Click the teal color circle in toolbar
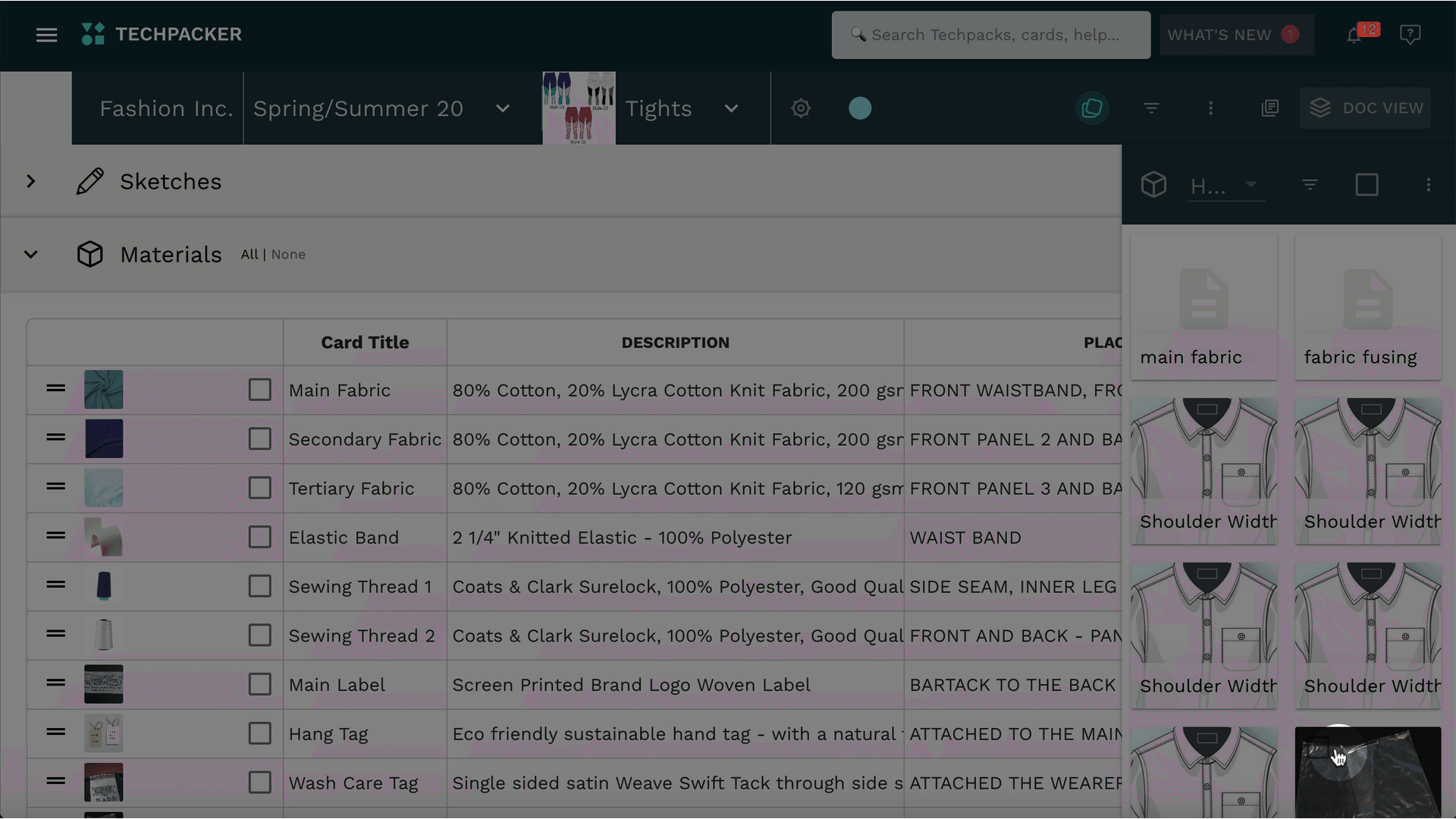Screen dimensions: 1456x819 860,108
